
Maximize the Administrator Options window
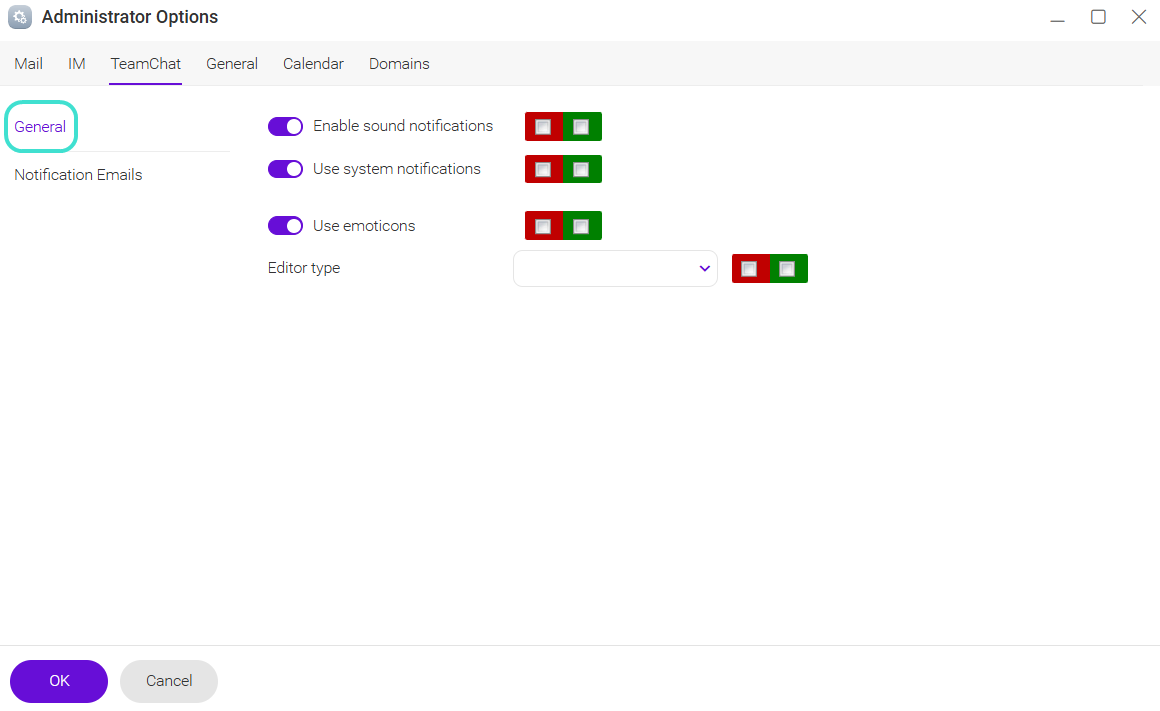(1098, 17)
